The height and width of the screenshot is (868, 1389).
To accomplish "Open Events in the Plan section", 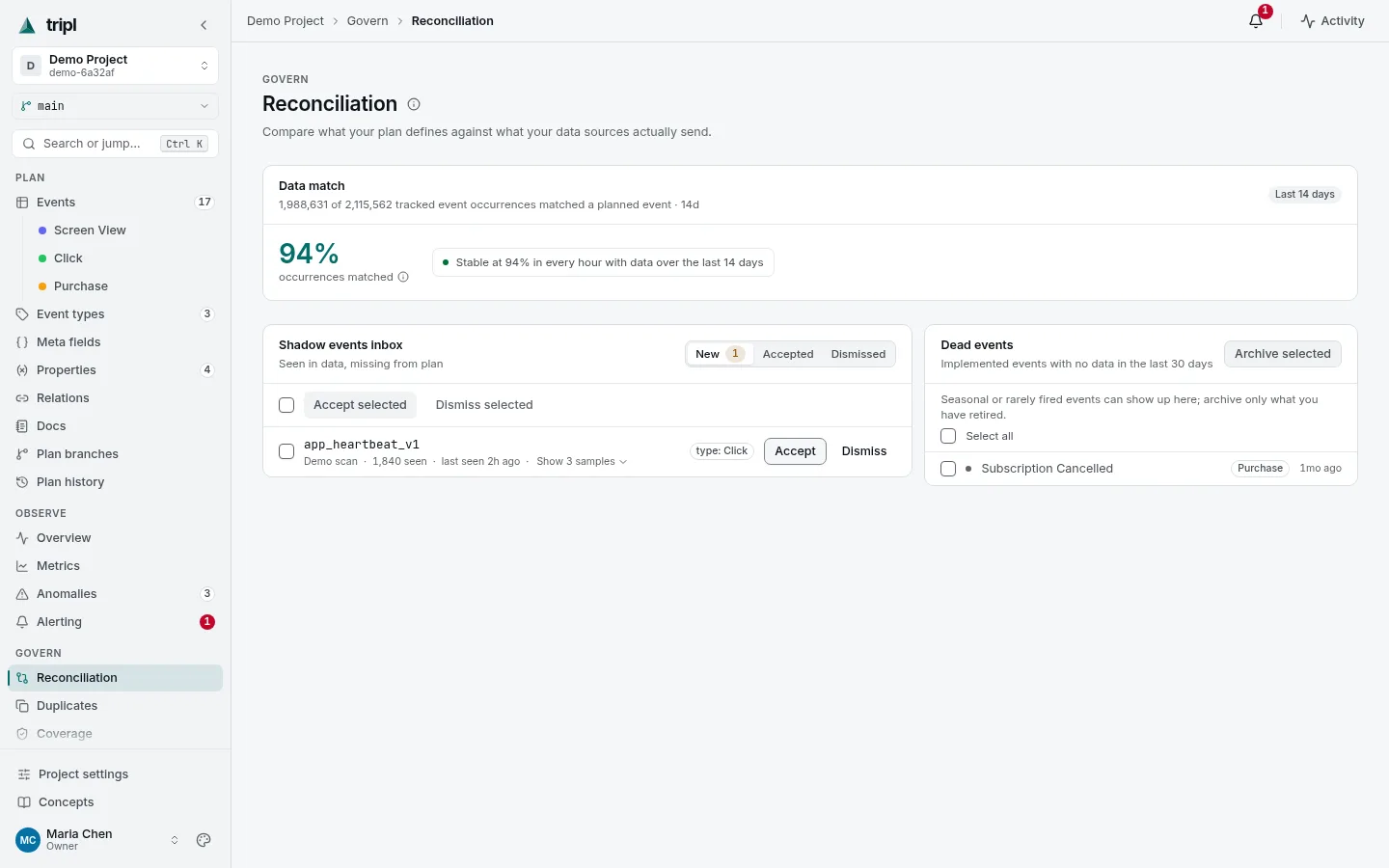I will [116, 203].
